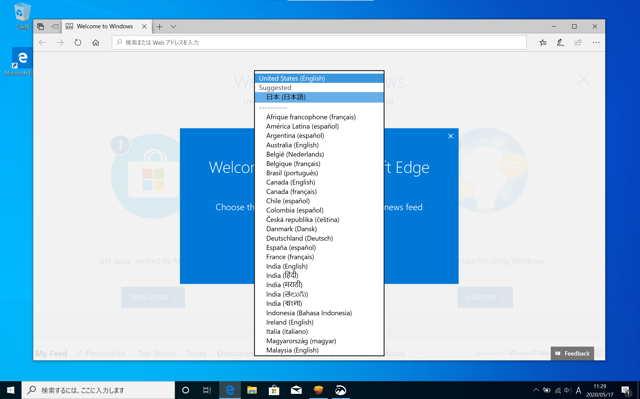Image resolution: width=640 pixels, height=399 pixels.
Task: Select United States (English) option
Action: click(x=319, y=78)
